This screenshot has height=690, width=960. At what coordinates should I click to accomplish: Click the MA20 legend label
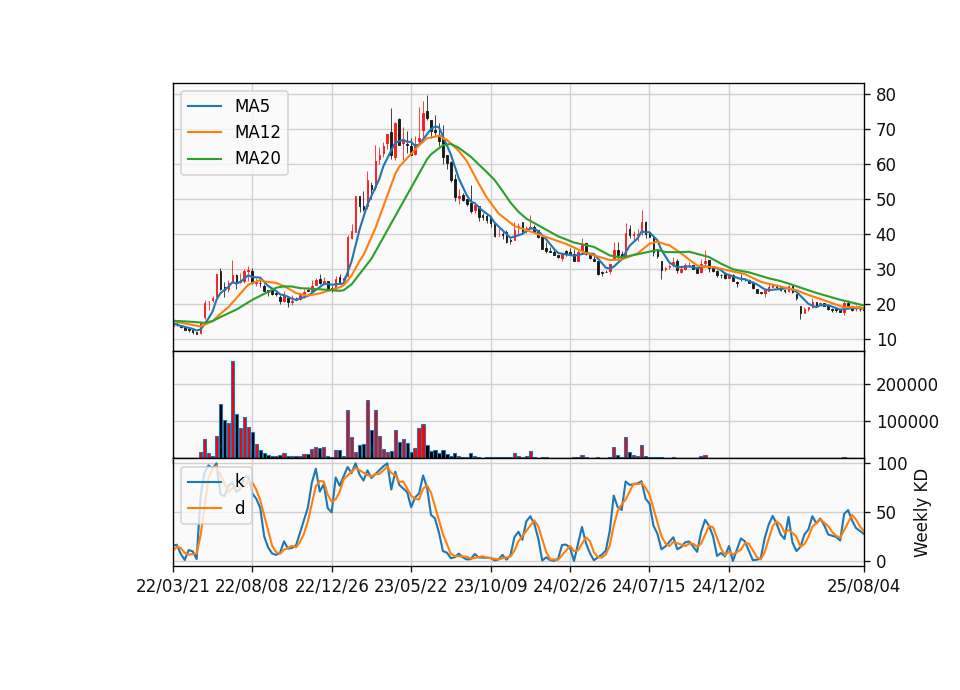click(257, 159)
